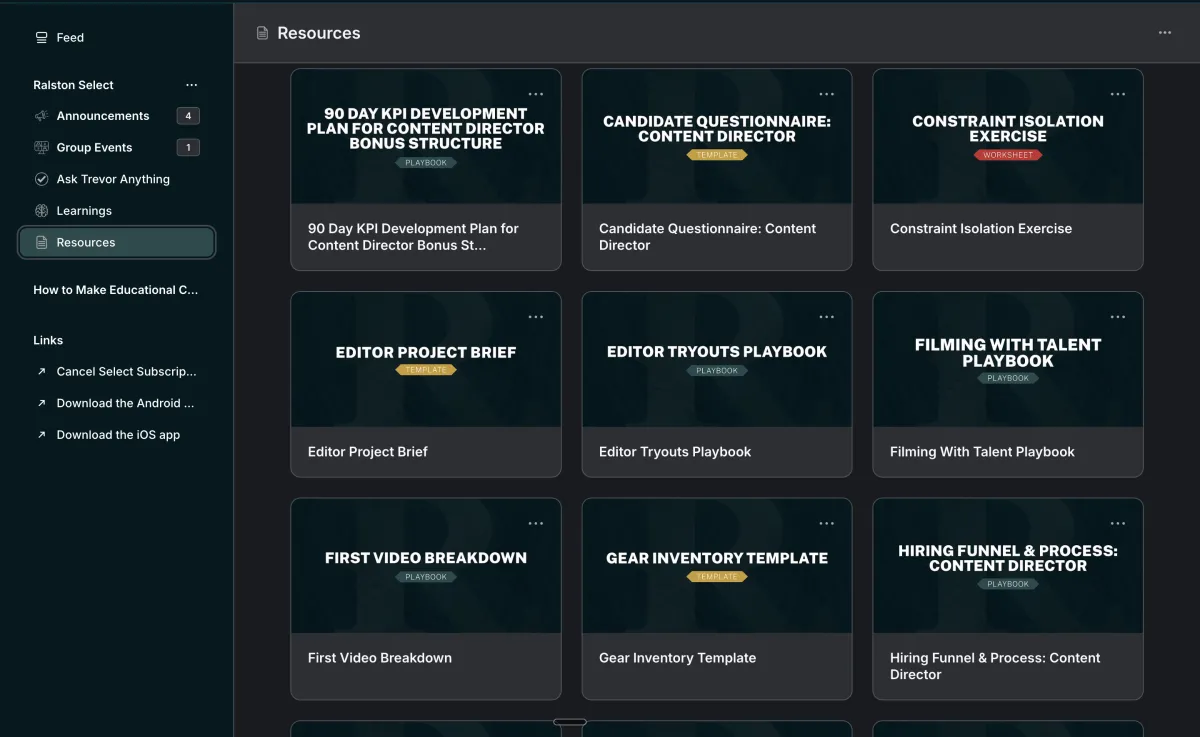Click title text 'Filming With Talent Playbook' below card
Screen dimensions: 1200x737
982,452
